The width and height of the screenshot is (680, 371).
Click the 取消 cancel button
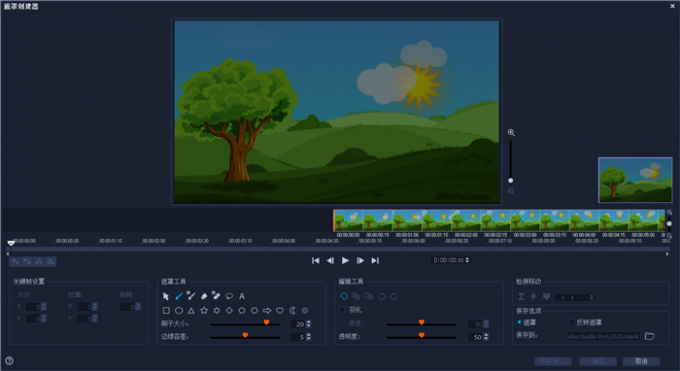click(x=641, y=361)
